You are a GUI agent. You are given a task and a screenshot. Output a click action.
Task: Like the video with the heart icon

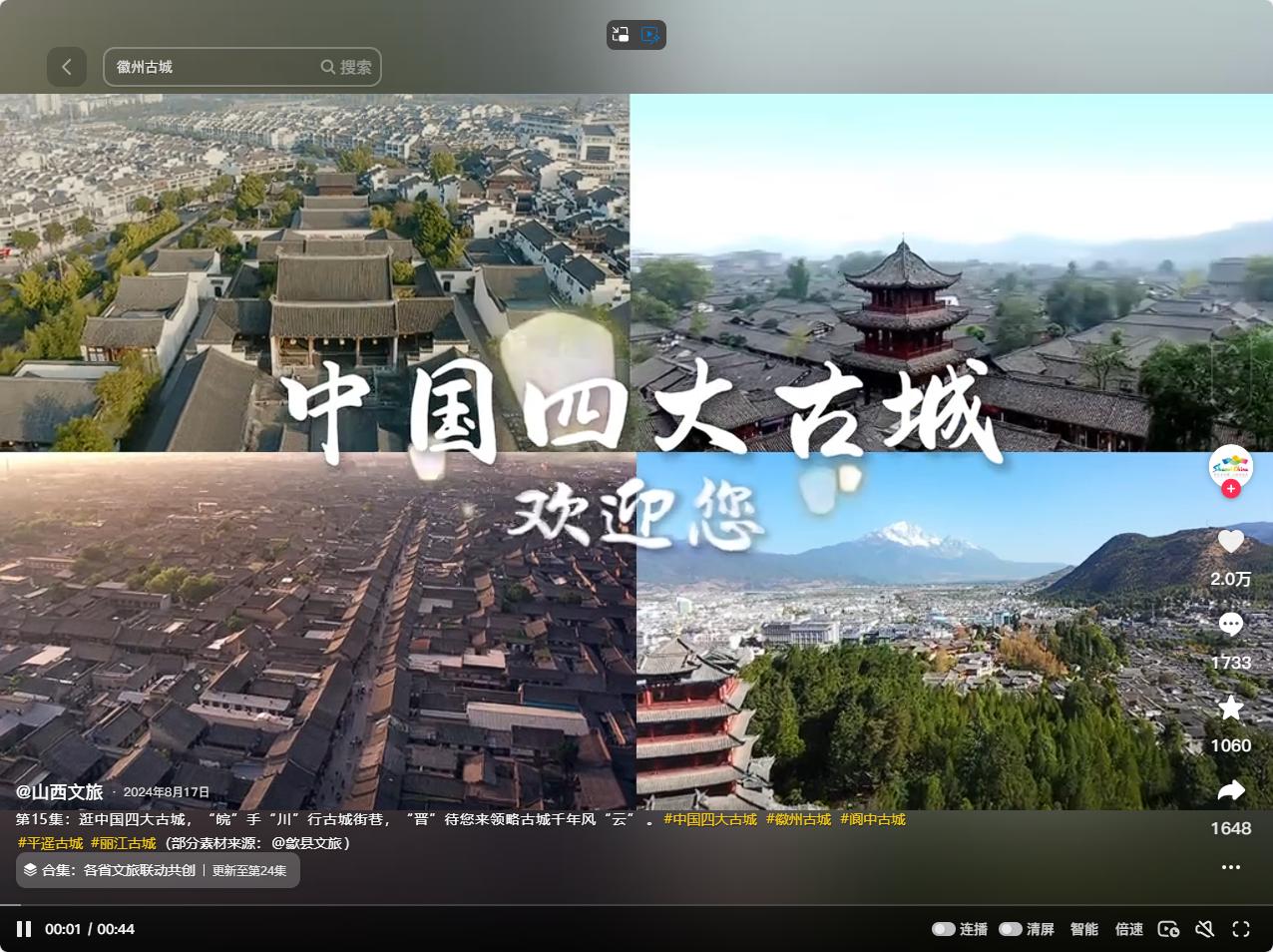click(x=1231, y=541)
